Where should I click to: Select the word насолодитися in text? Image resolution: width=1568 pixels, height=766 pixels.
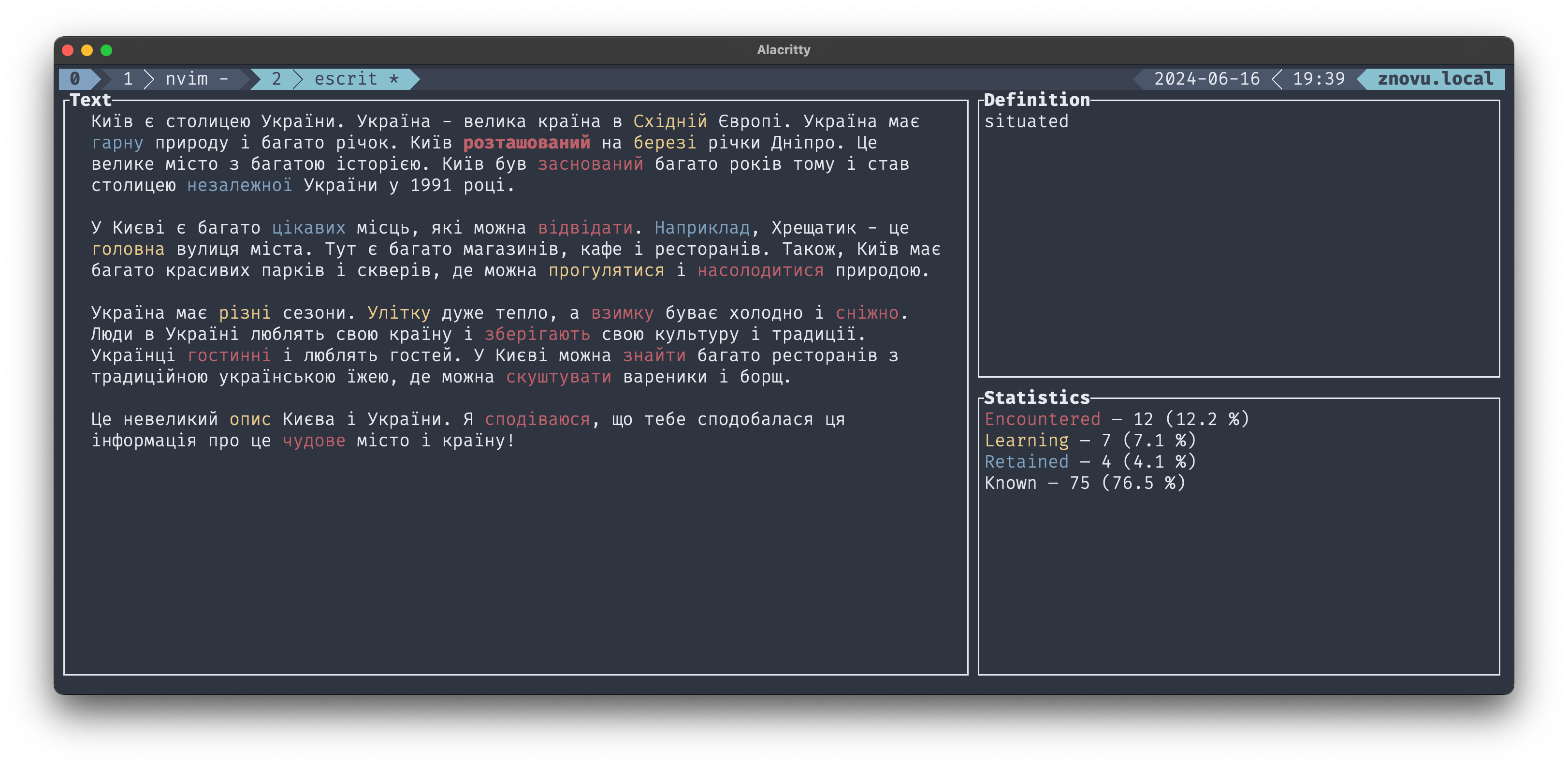point(760,271)
